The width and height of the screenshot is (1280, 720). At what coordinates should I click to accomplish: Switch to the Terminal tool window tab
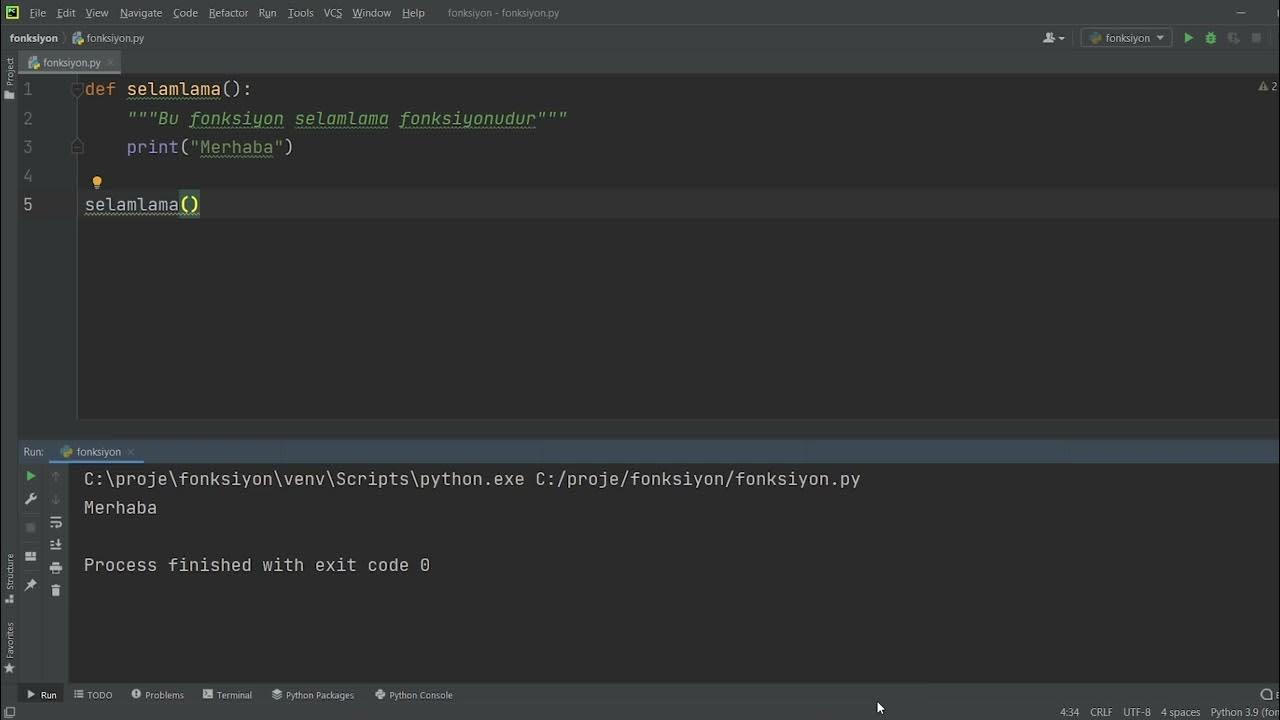pyautogui.click(x=227, y=695)
